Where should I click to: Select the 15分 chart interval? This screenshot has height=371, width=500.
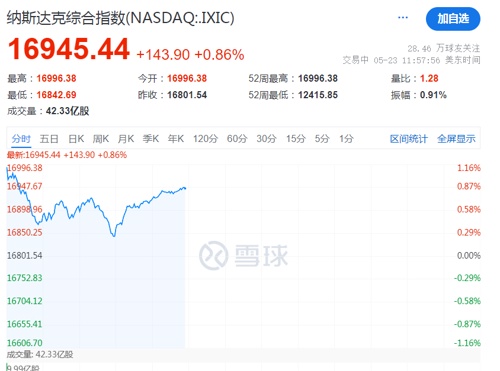click(296, 139)
